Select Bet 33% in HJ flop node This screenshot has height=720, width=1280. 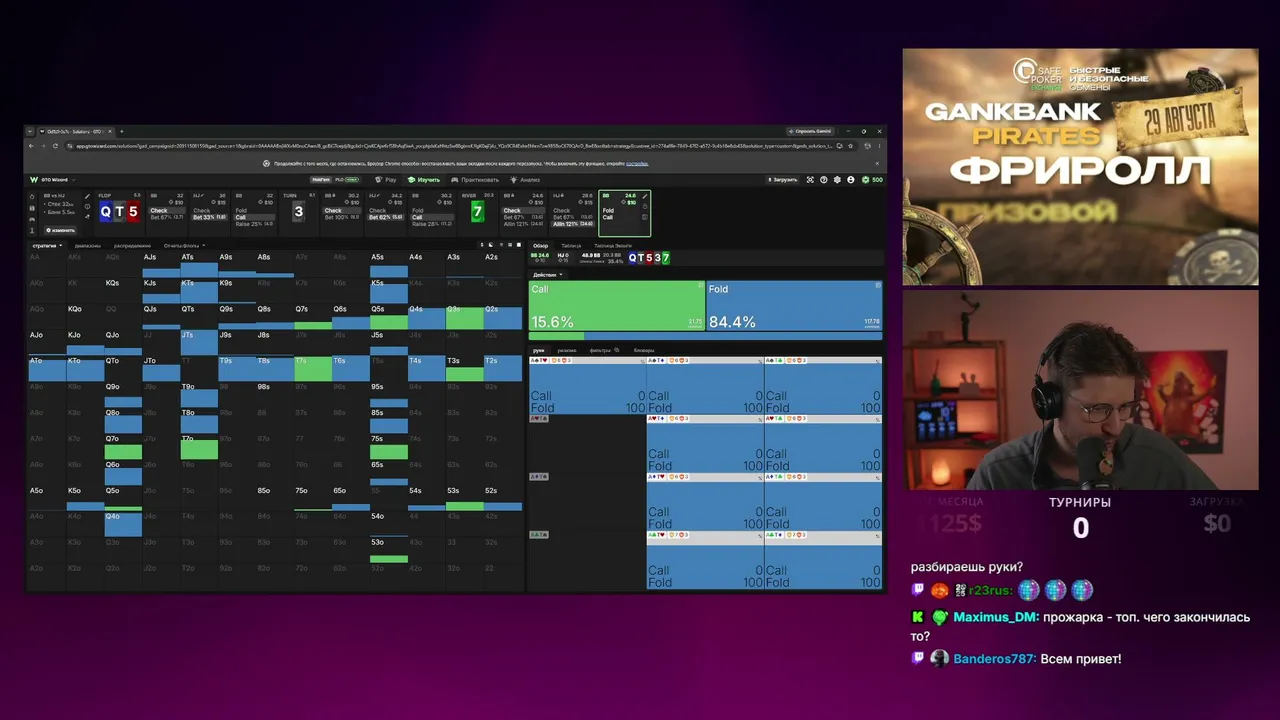(209, 217)
